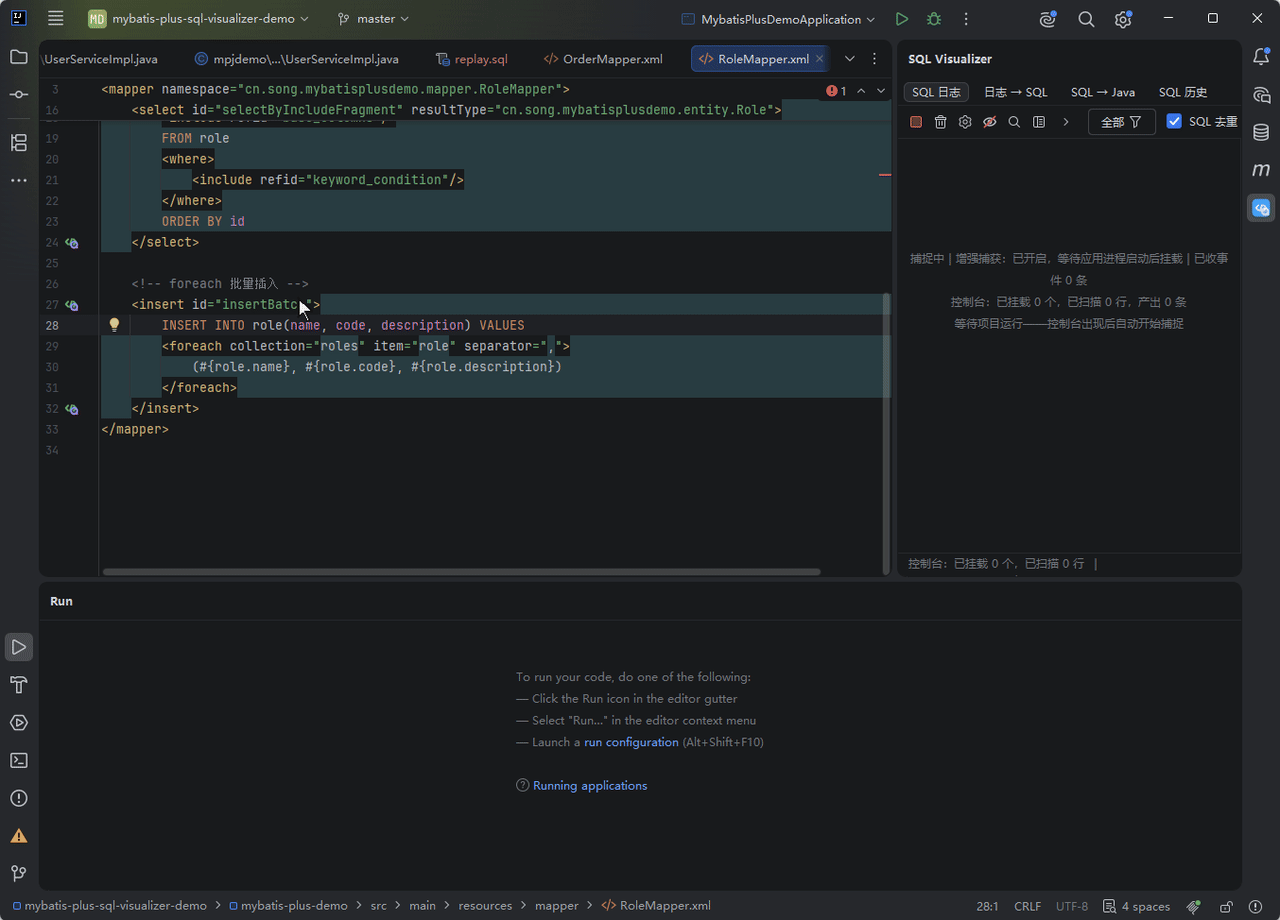
Task: Close the RoleMapper.xml tab
Action: click(x=820, y=59)
